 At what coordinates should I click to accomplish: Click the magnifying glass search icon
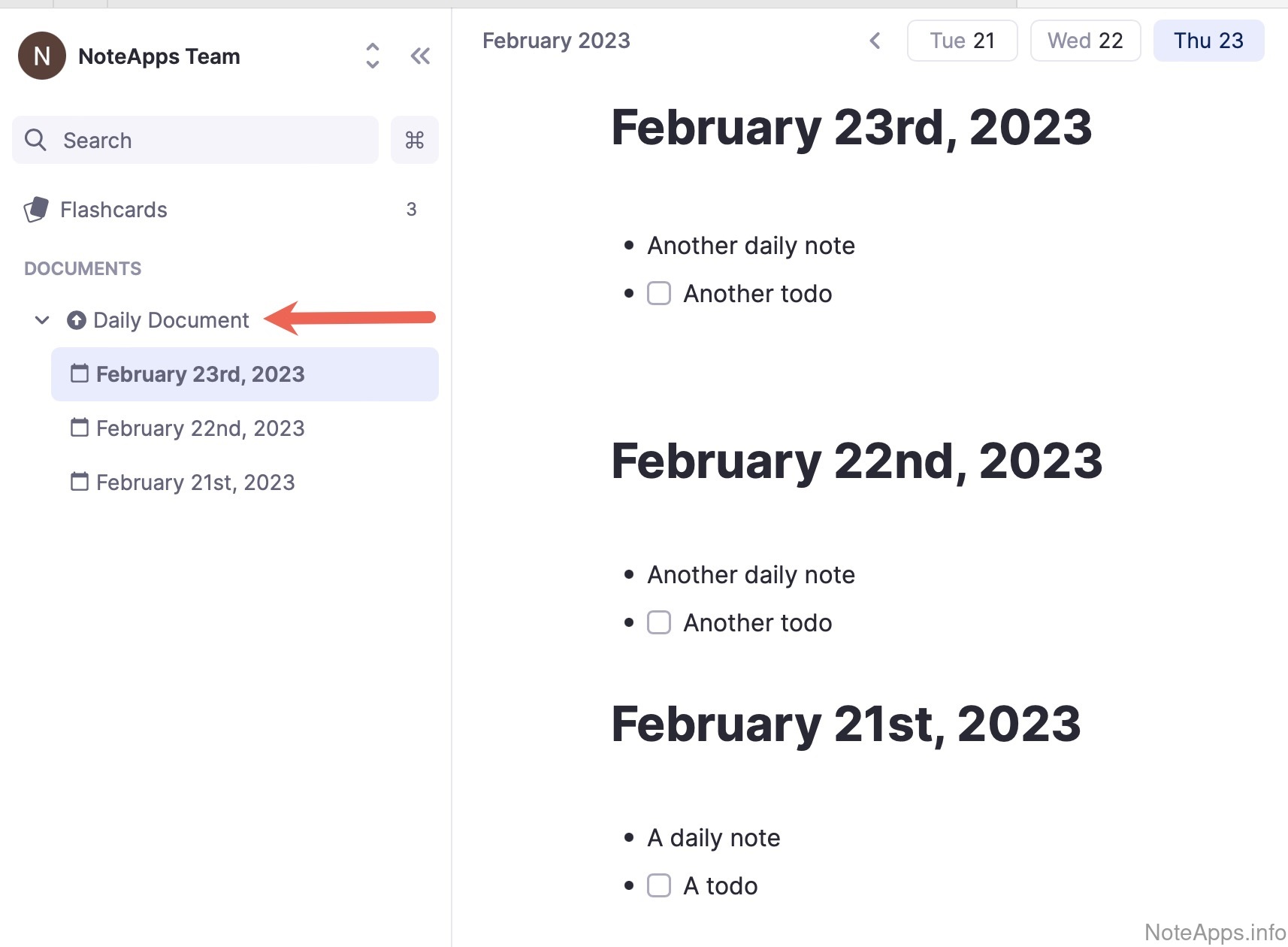point(35,140)
